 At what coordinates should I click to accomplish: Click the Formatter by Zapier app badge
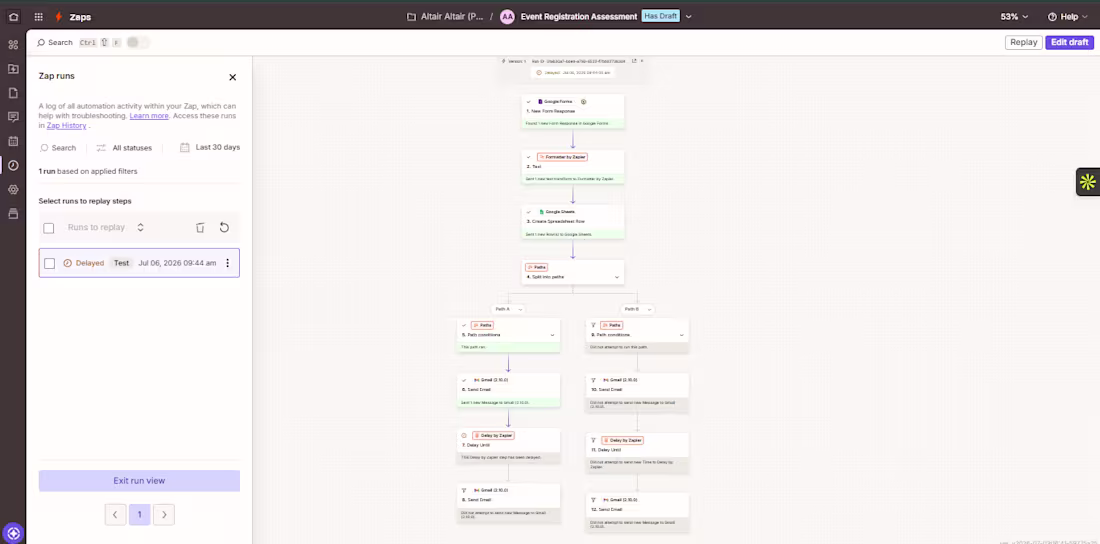(x=561, y=157)
